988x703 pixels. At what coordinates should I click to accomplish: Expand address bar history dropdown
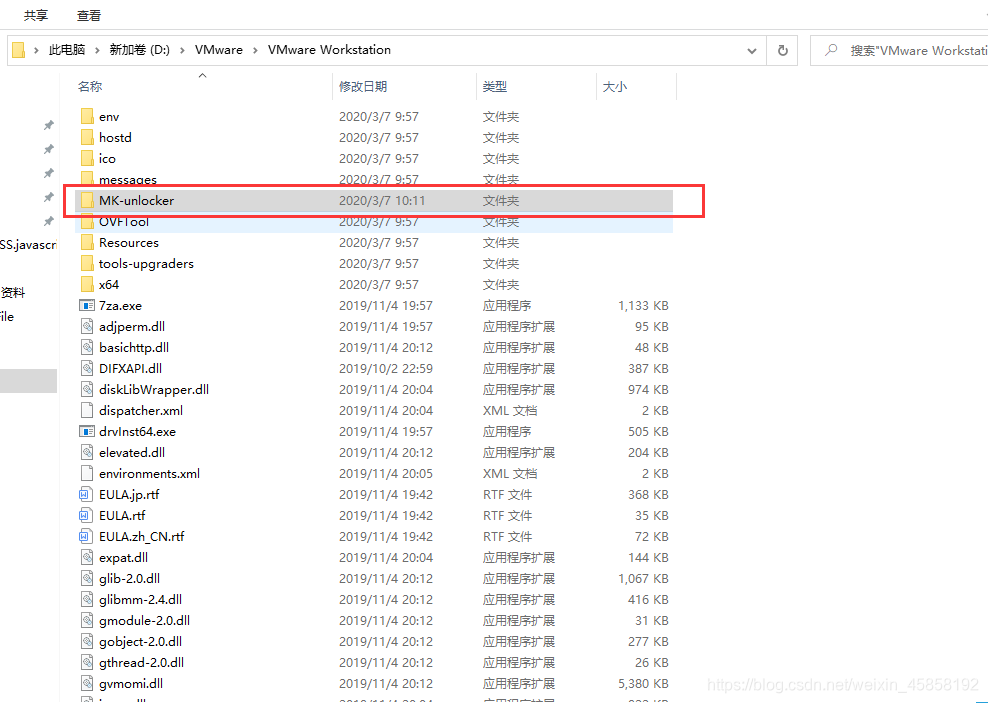752,50
